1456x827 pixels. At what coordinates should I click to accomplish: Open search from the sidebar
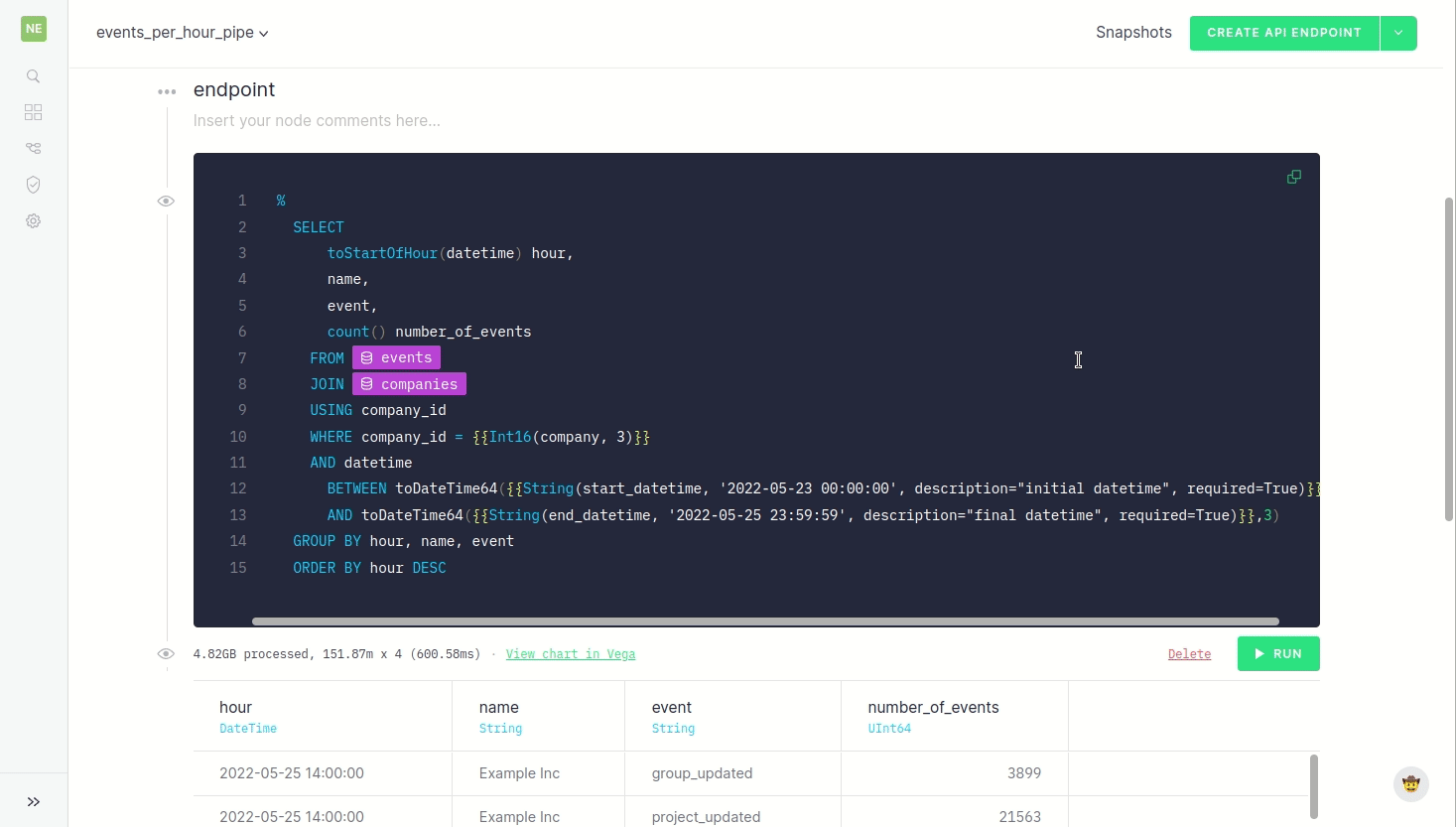[34, 76]
